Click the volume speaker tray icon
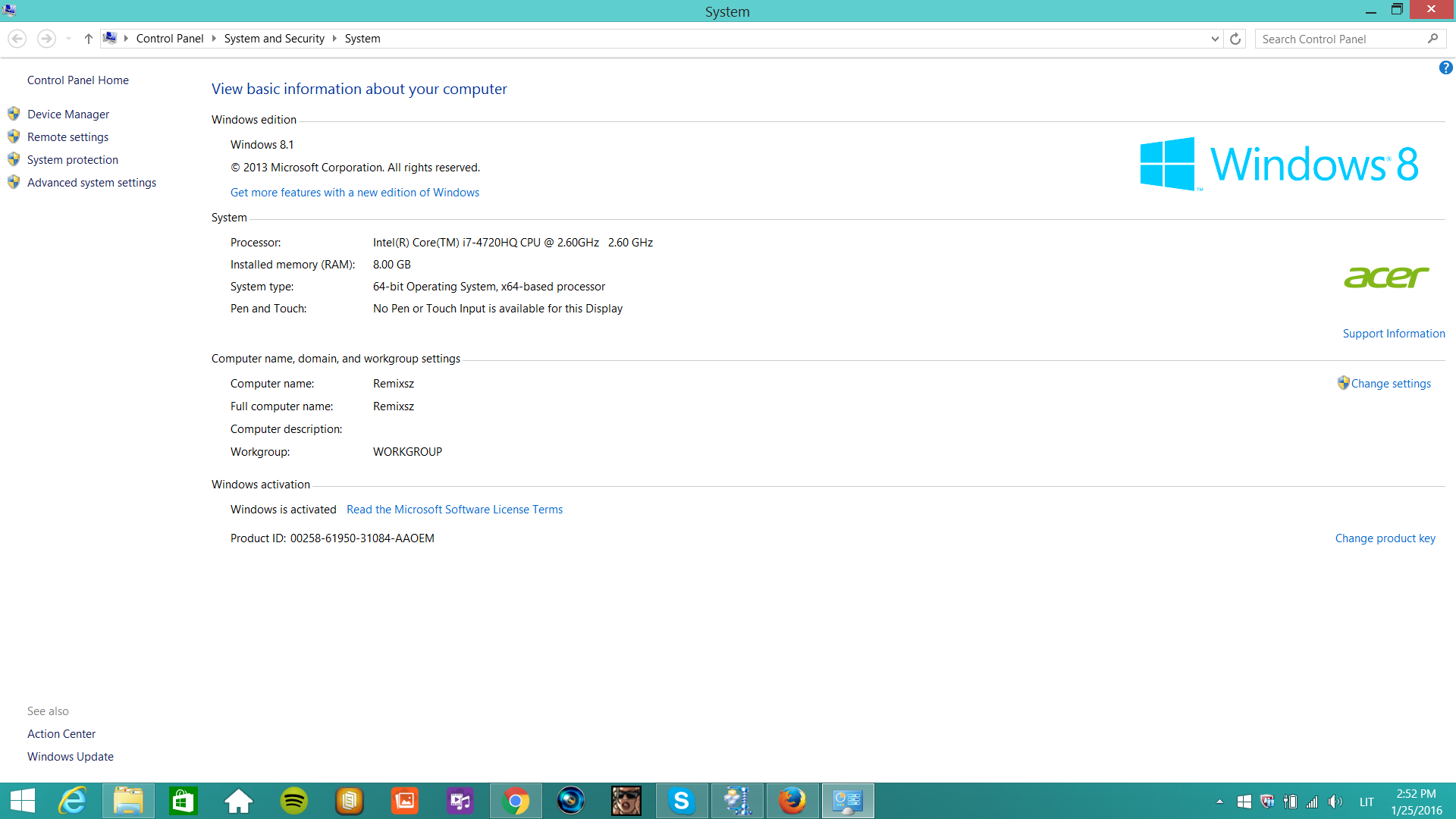The width and height of the screenshot is (1456, 819). tap(1335, 802)
